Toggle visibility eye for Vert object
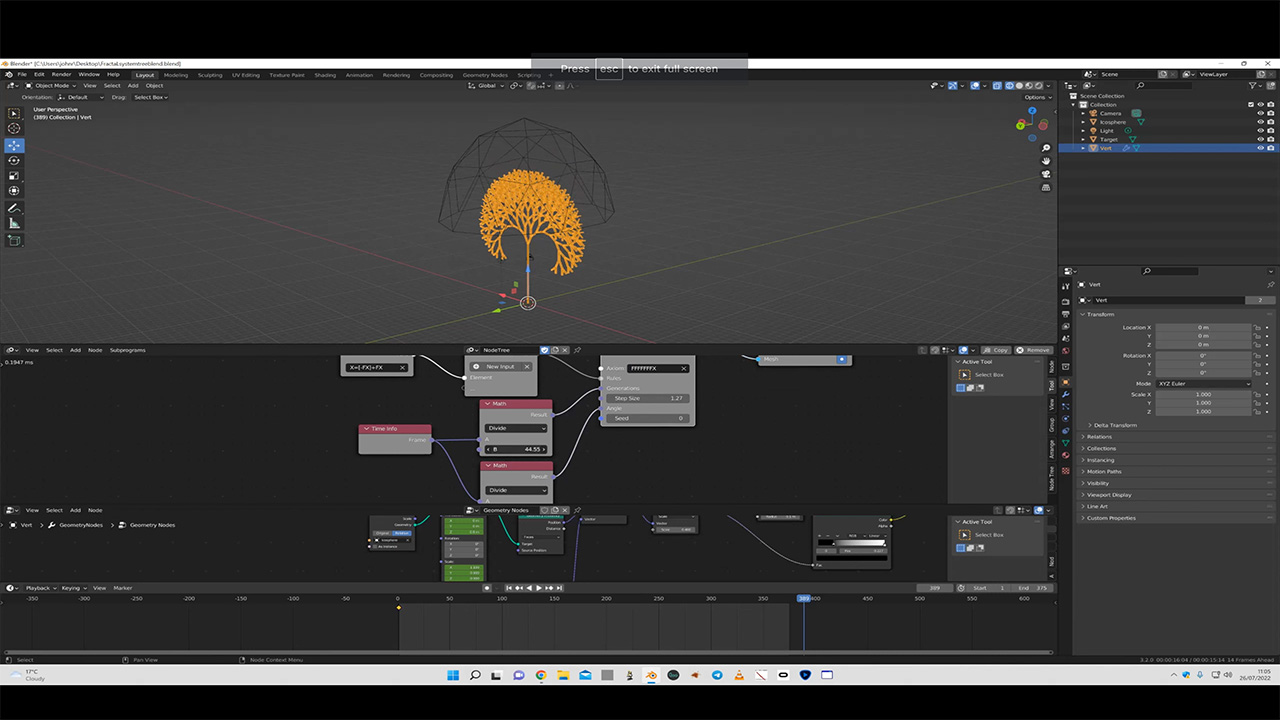 pos(1260,148)
